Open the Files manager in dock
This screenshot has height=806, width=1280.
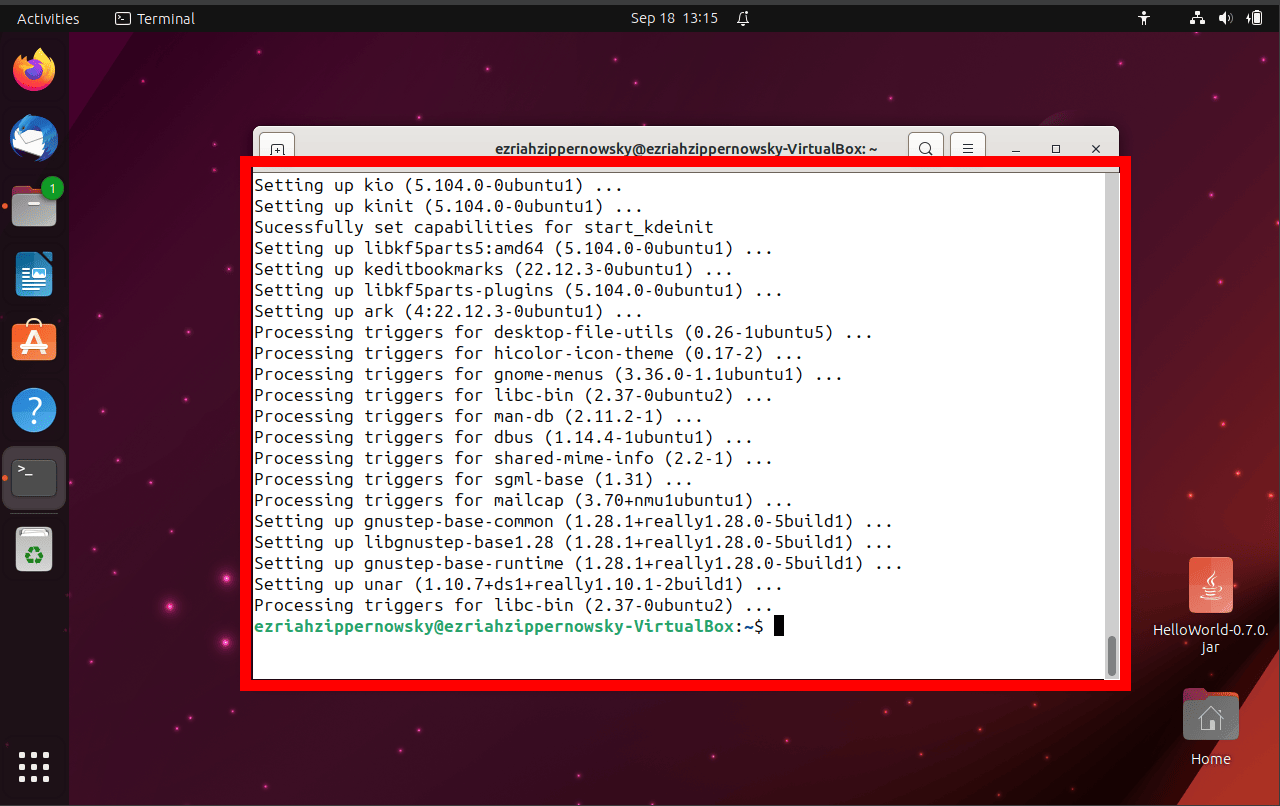coord(34,206)
